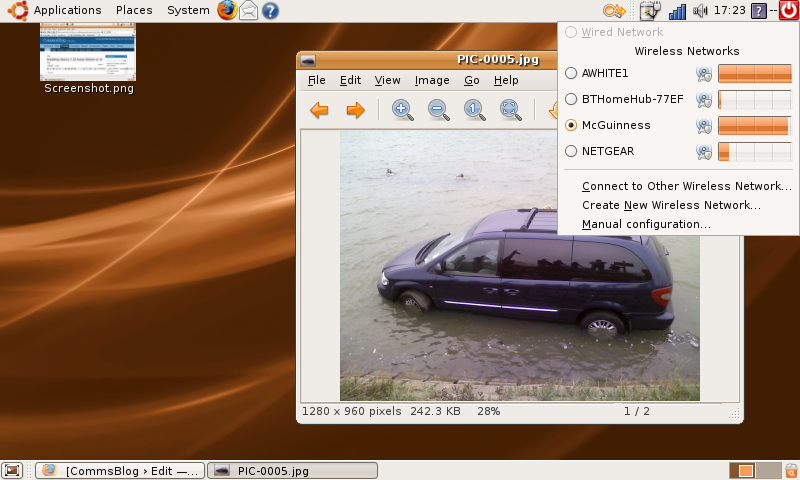
Task: Open the volume speaker icon
Action: coord(700,11)
